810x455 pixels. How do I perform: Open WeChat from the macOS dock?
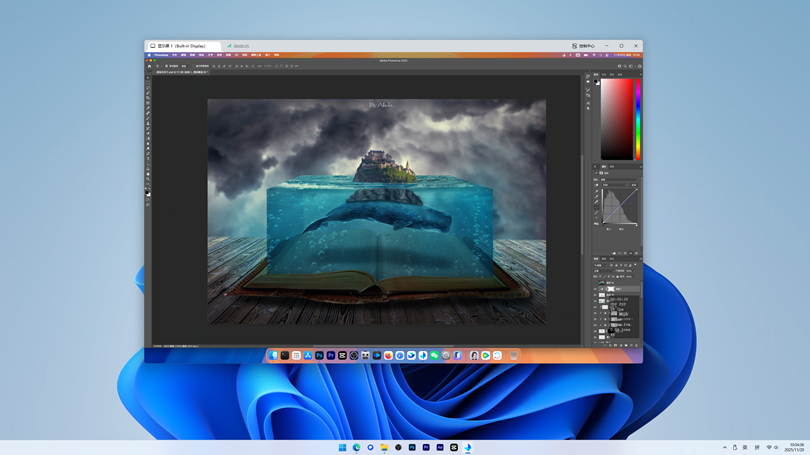pos(434,356)
